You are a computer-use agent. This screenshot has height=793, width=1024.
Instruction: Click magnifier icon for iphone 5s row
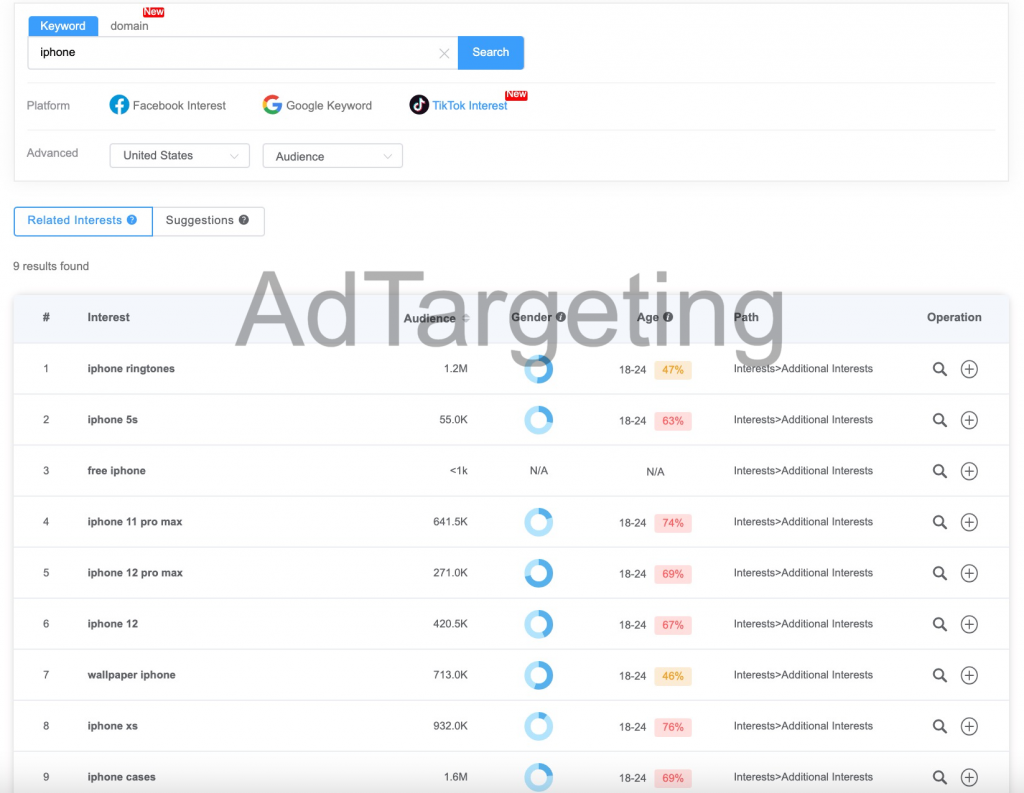pos(940,420)
